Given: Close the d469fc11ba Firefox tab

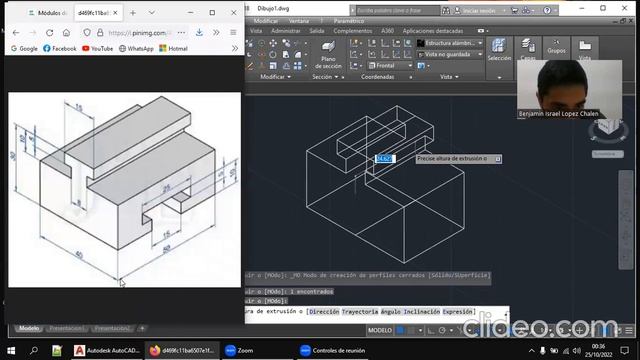Looking at the screenshot, I should (x=115, y=13).
